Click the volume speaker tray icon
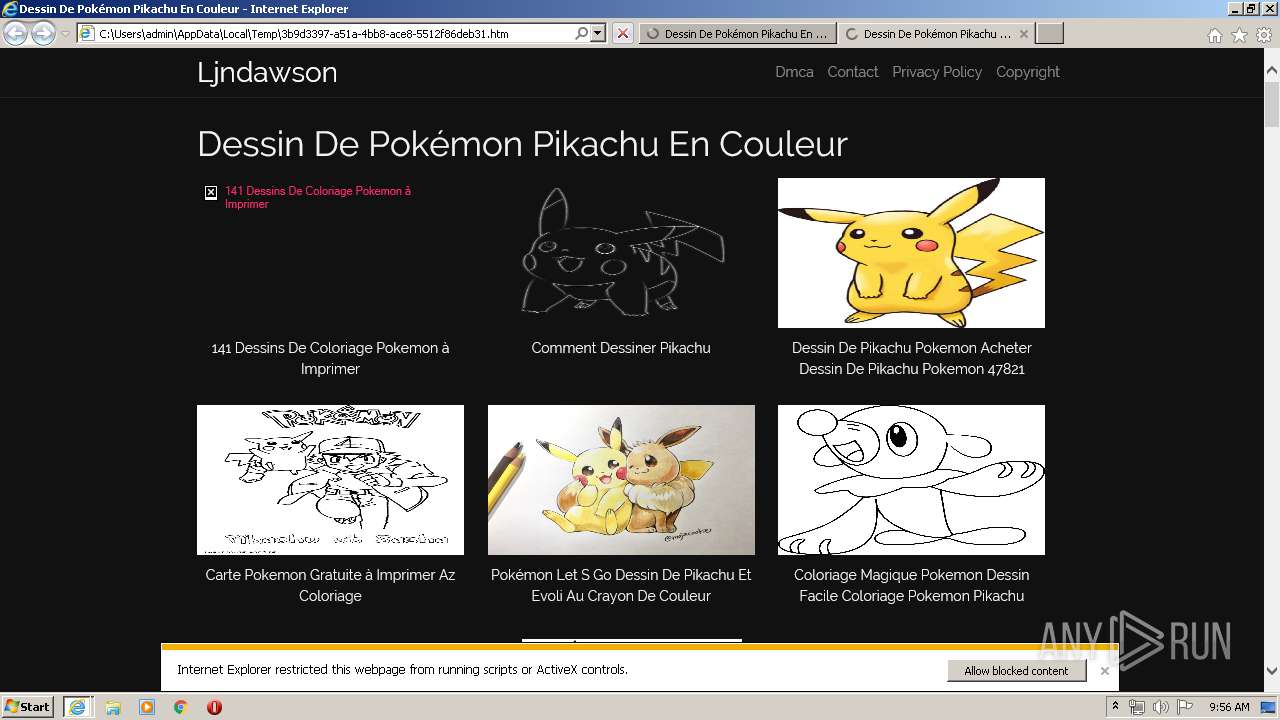 [x=1161, y=707]
